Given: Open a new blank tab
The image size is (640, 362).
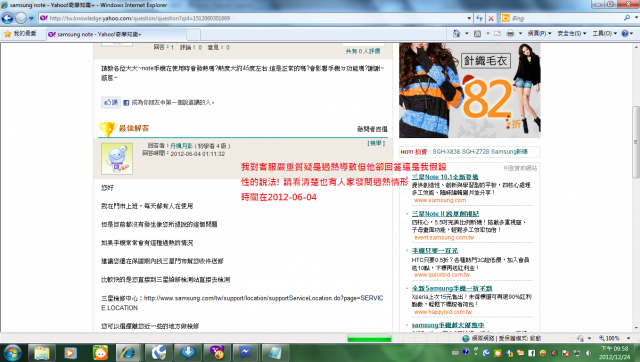Looking at the screenshot, I should tap(194, 34).
